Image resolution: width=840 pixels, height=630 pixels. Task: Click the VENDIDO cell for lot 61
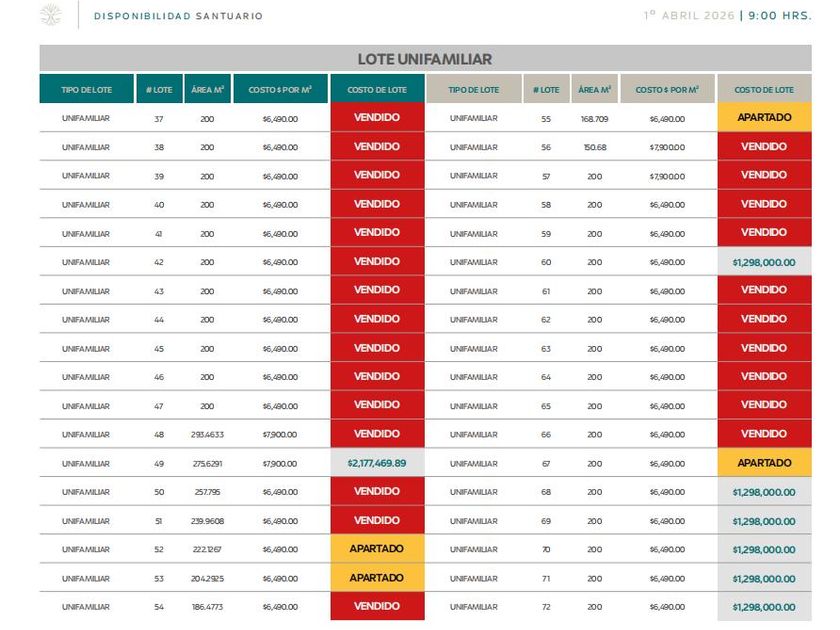[764, 290]
